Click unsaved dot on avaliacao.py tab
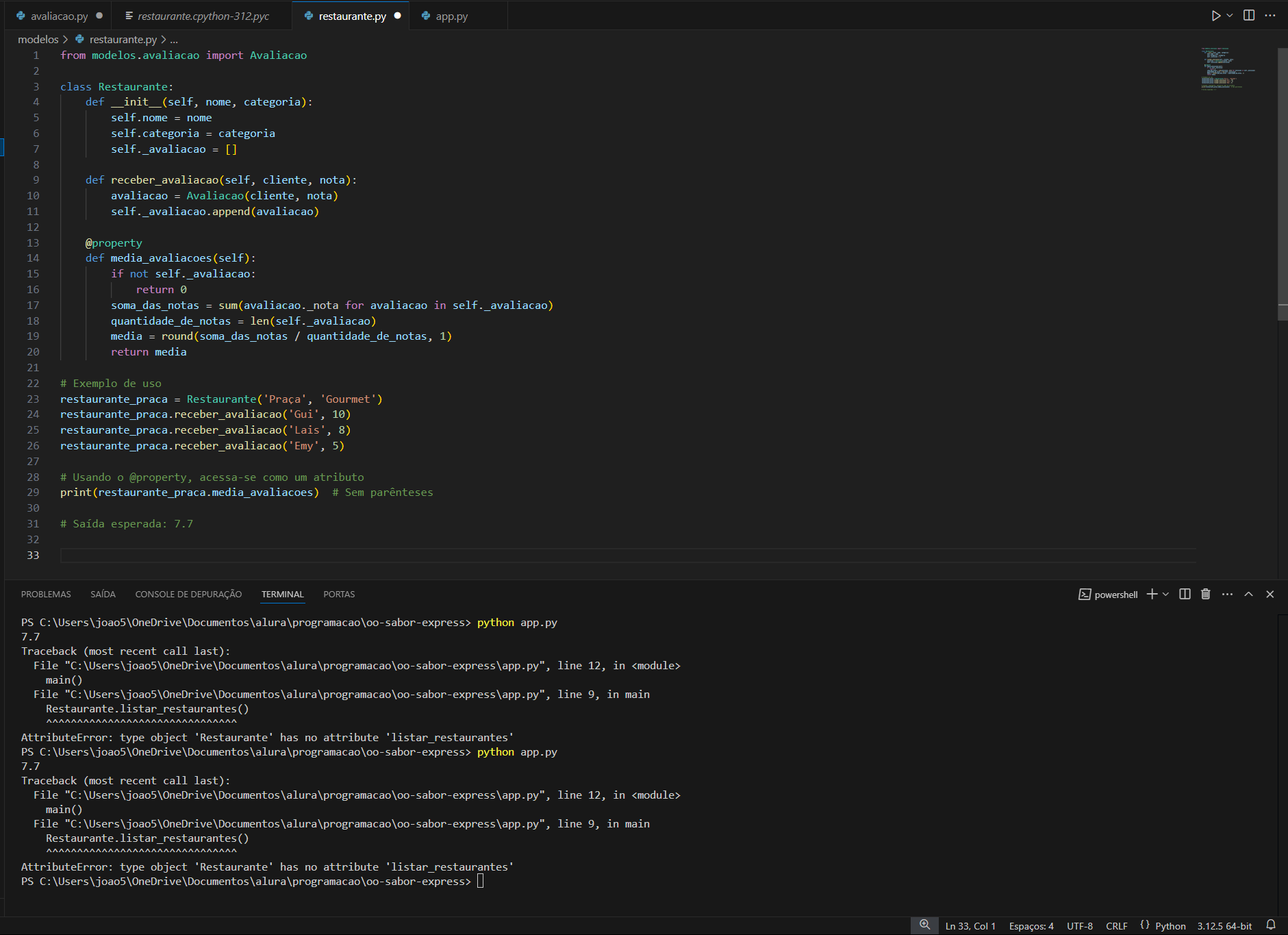The image size is (1288, 935). (x=99, y=16)
